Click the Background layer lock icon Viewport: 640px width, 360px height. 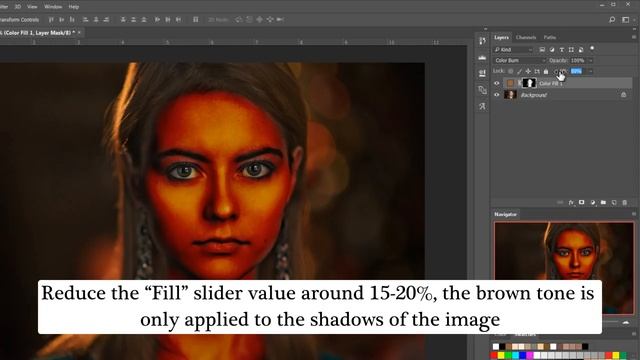623,95
